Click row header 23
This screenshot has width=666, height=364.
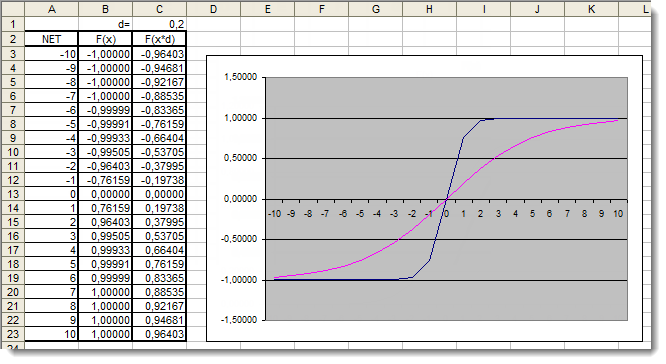tap(13, 334)
